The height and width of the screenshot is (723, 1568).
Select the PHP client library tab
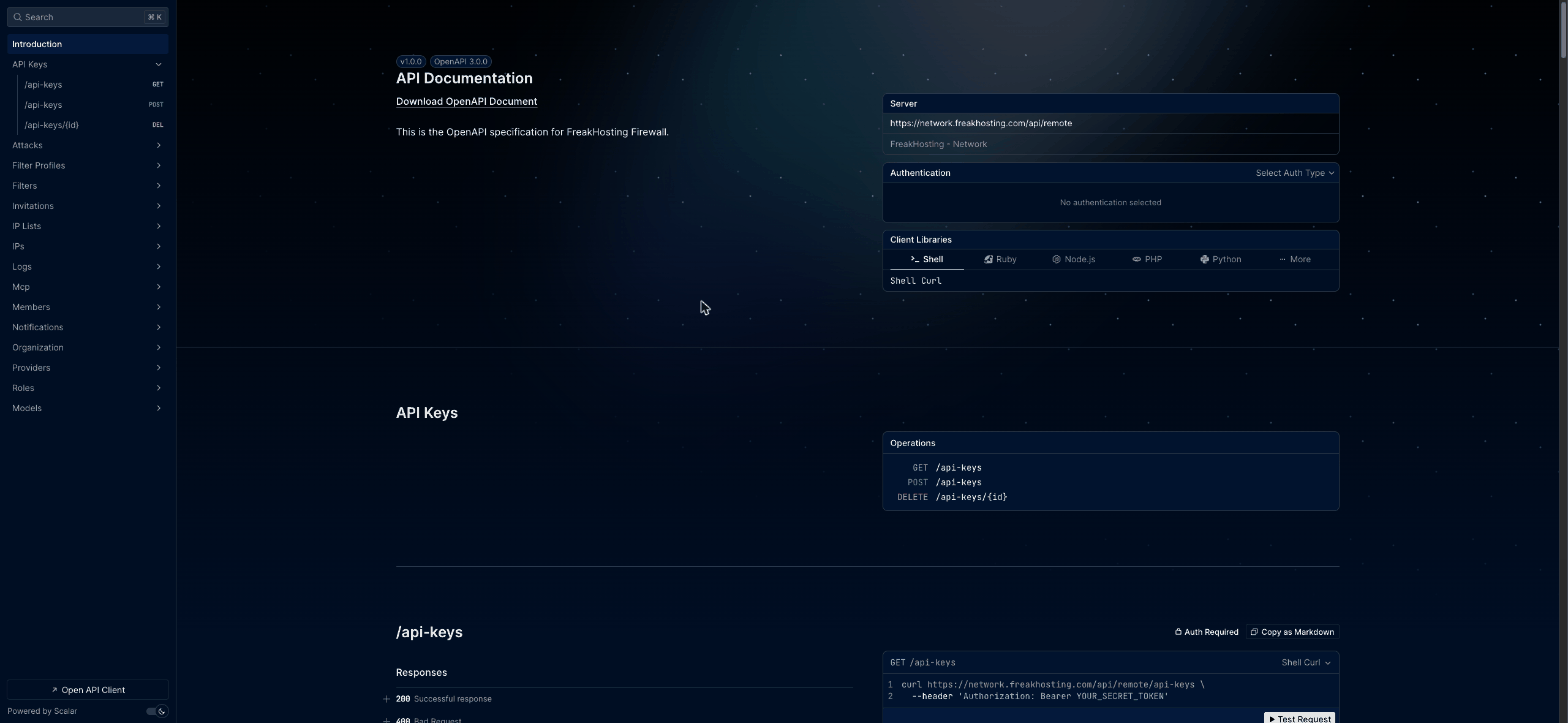tap(1147, 259)
